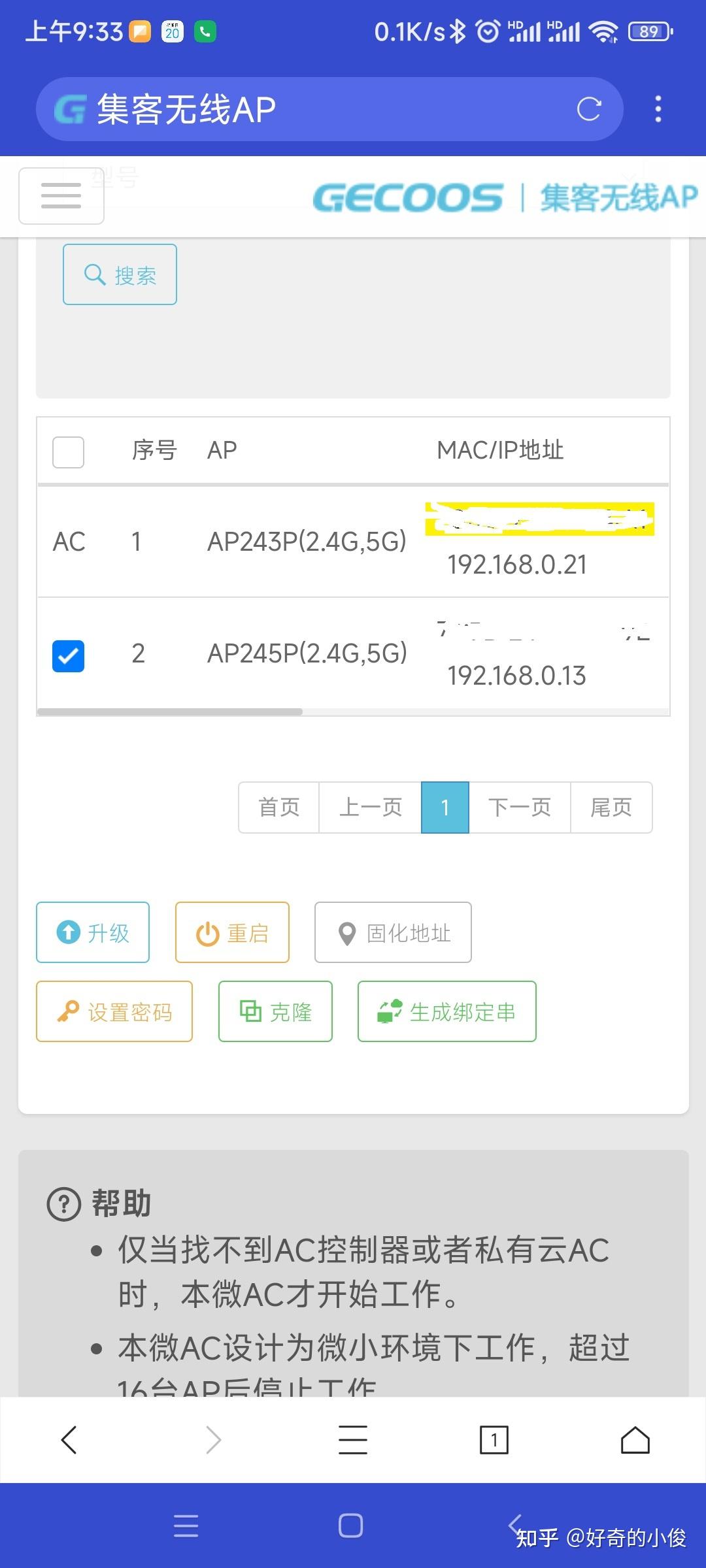The height and width of the screenshot is (1568, 706).
Task: Click the upgrade (升级) icon button
Action: [x=67, y=932]
